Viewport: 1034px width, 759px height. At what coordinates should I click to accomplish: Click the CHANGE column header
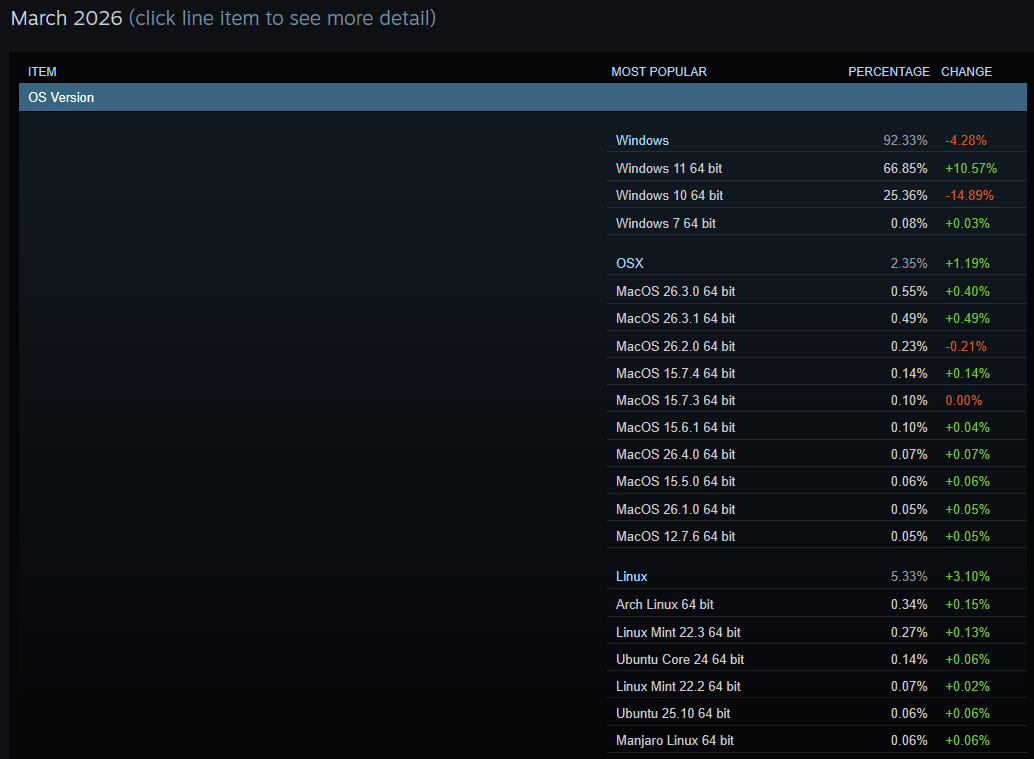click(966, 71)
